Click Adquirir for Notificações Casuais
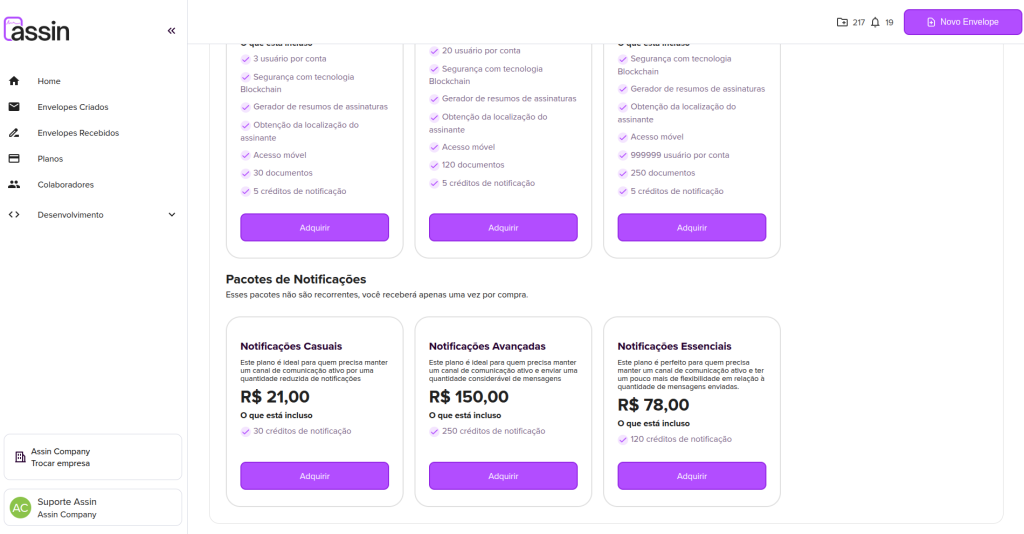 coord(314,476)
